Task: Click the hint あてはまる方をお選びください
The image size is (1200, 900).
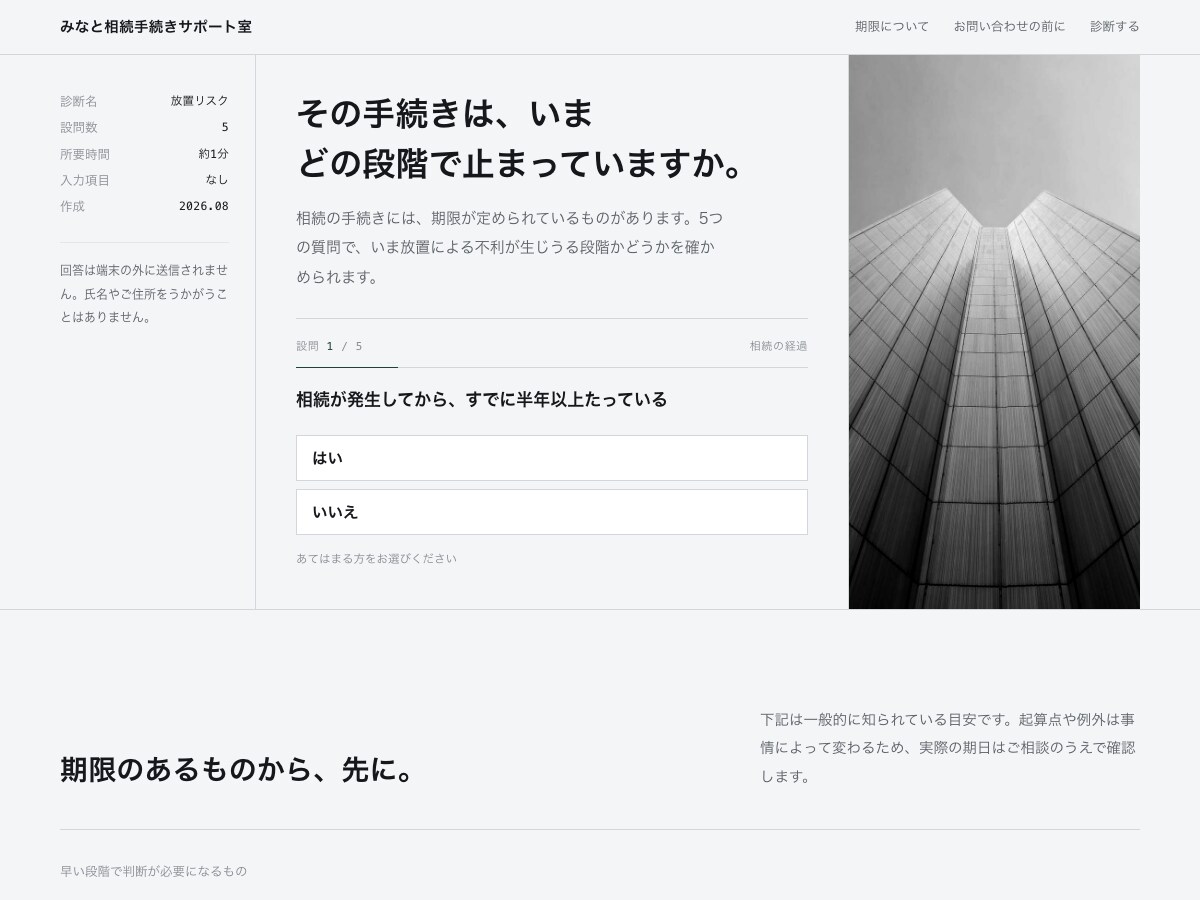Action: pos(376,559)
